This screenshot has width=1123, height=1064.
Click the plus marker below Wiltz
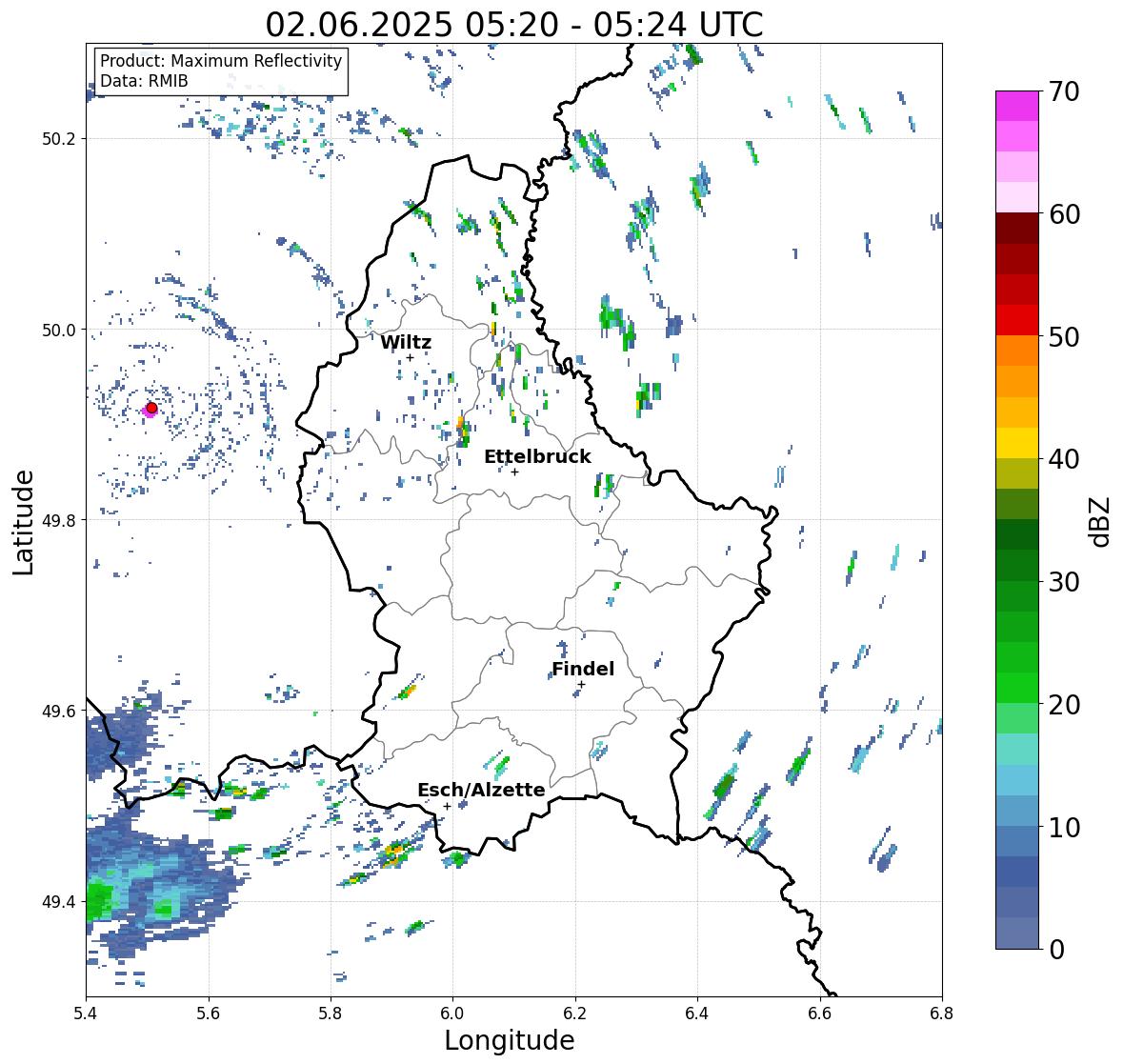pos(410,357)
